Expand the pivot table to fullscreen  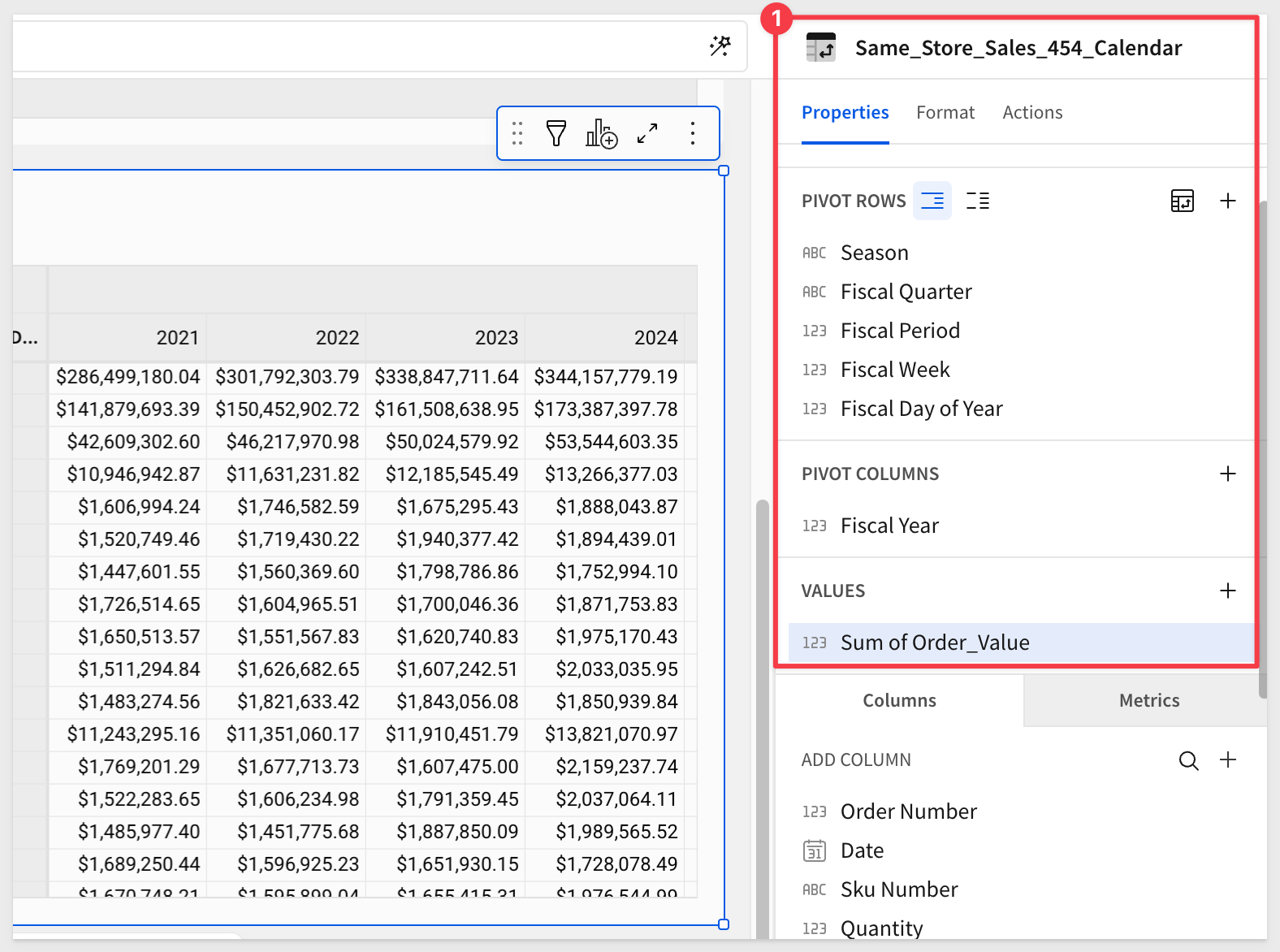click(x=647, y=133)
